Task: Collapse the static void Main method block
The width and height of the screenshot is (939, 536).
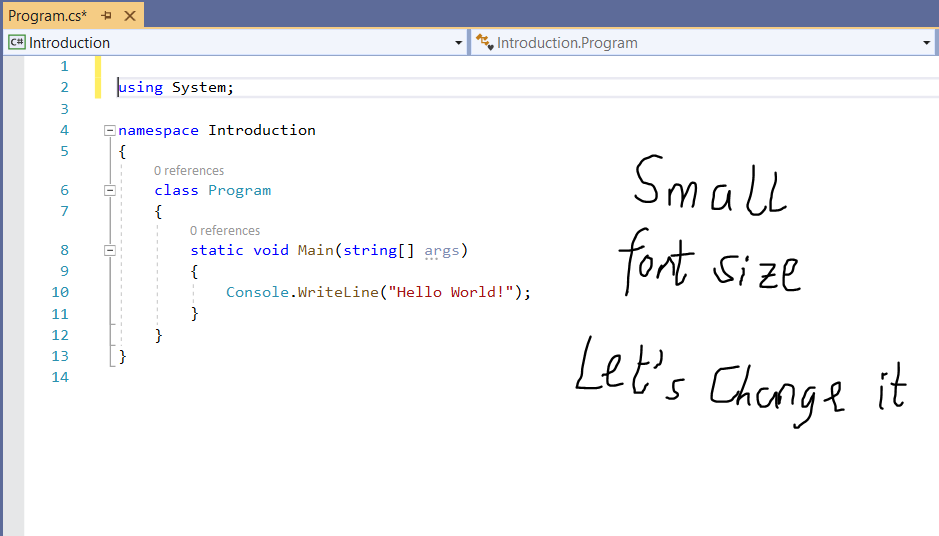Action: (110, 250)
